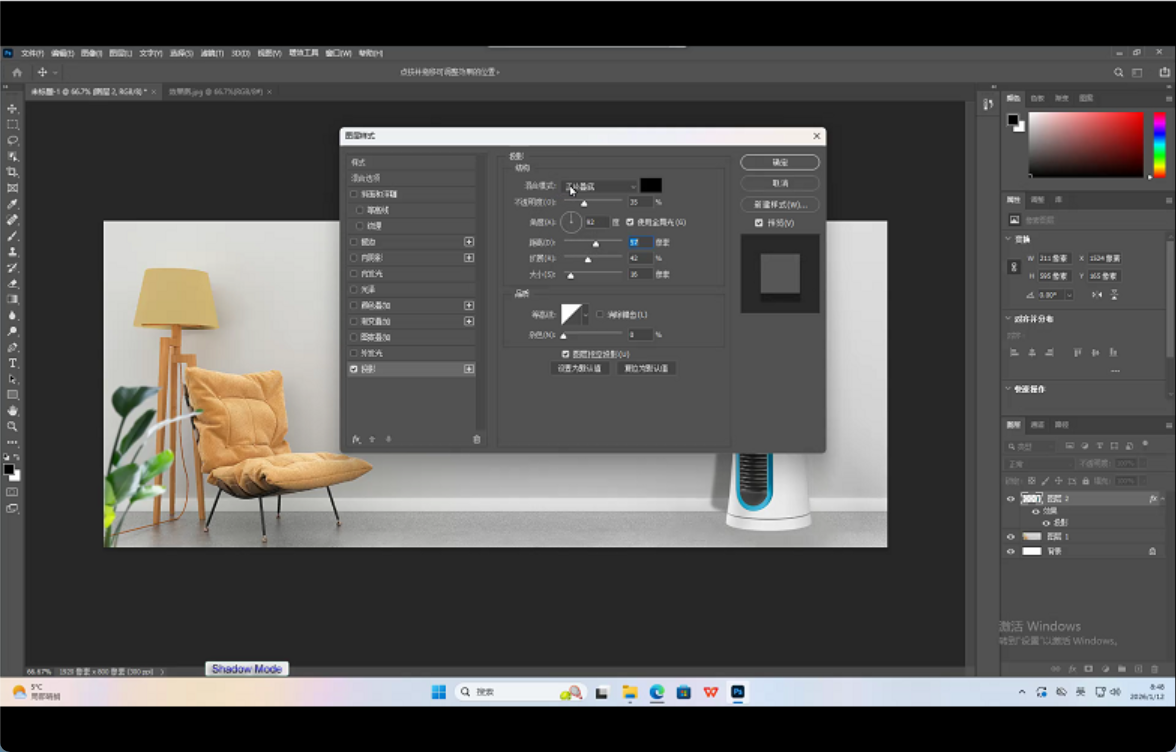The image size is (1176, 752).
Task: Click the New Style (新建样式) button
Action: (780, 205)
